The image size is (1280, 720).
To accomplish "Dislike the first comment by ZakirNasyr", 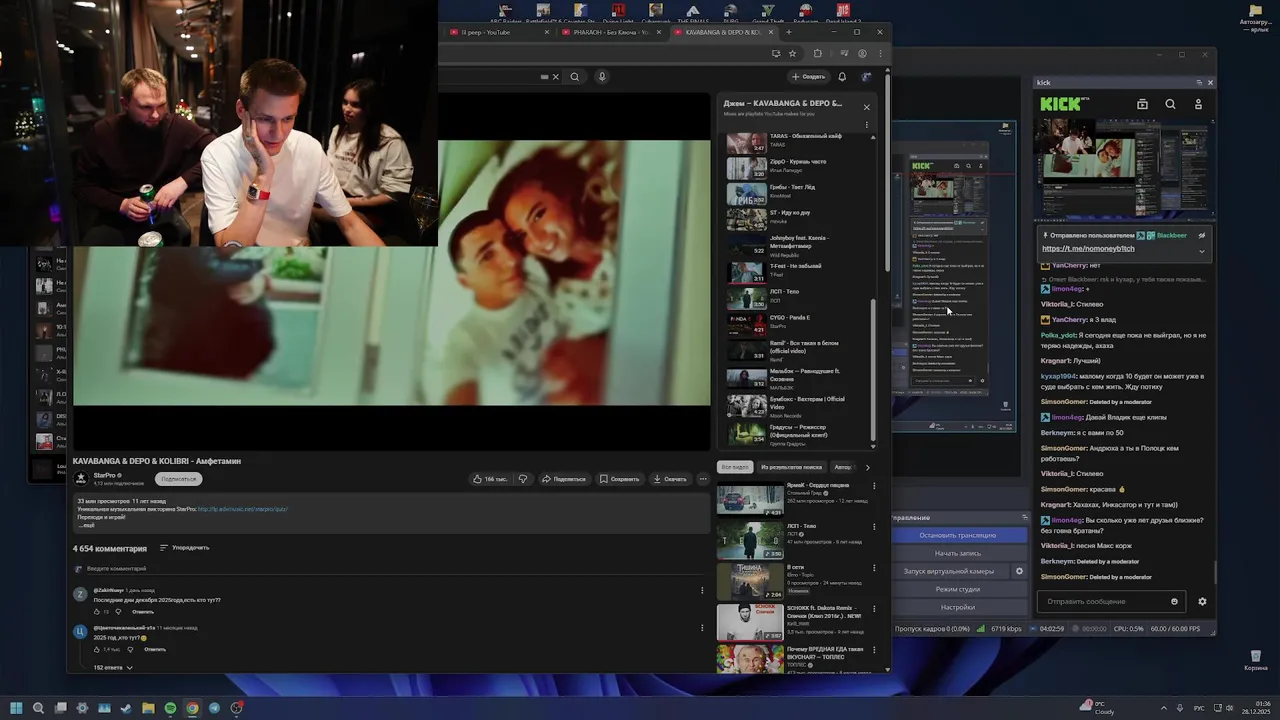I will pyautogui.click(x=118, y=612).
